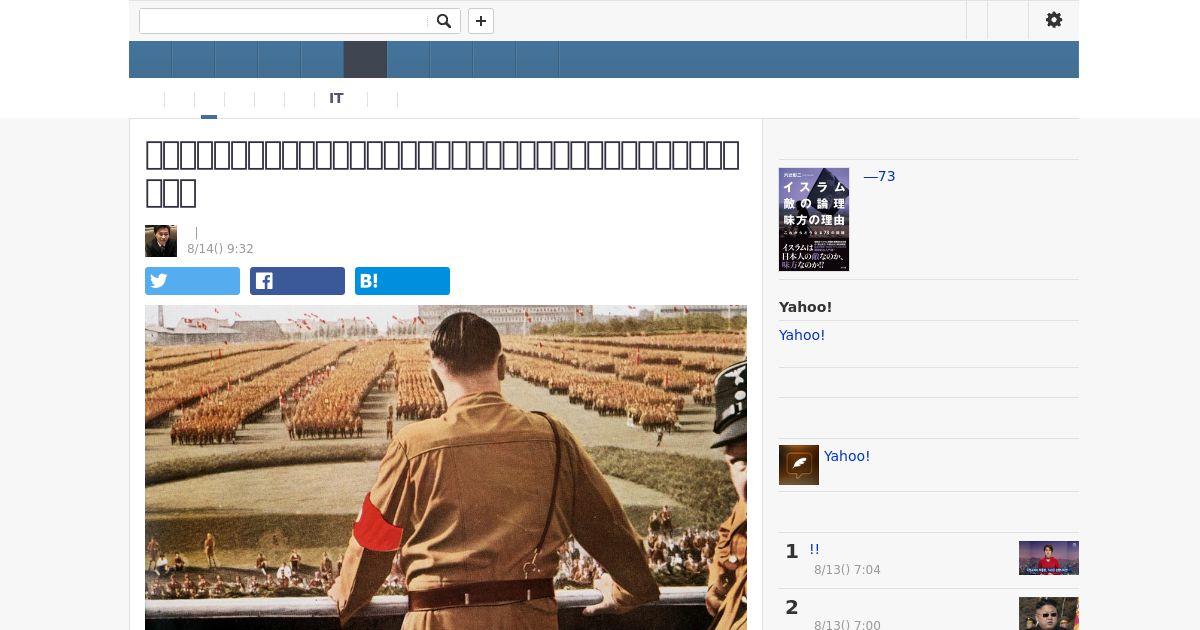Click the bold 'Yahoo!' section heading
The image size is (1200, 630).
coord(806,307)
